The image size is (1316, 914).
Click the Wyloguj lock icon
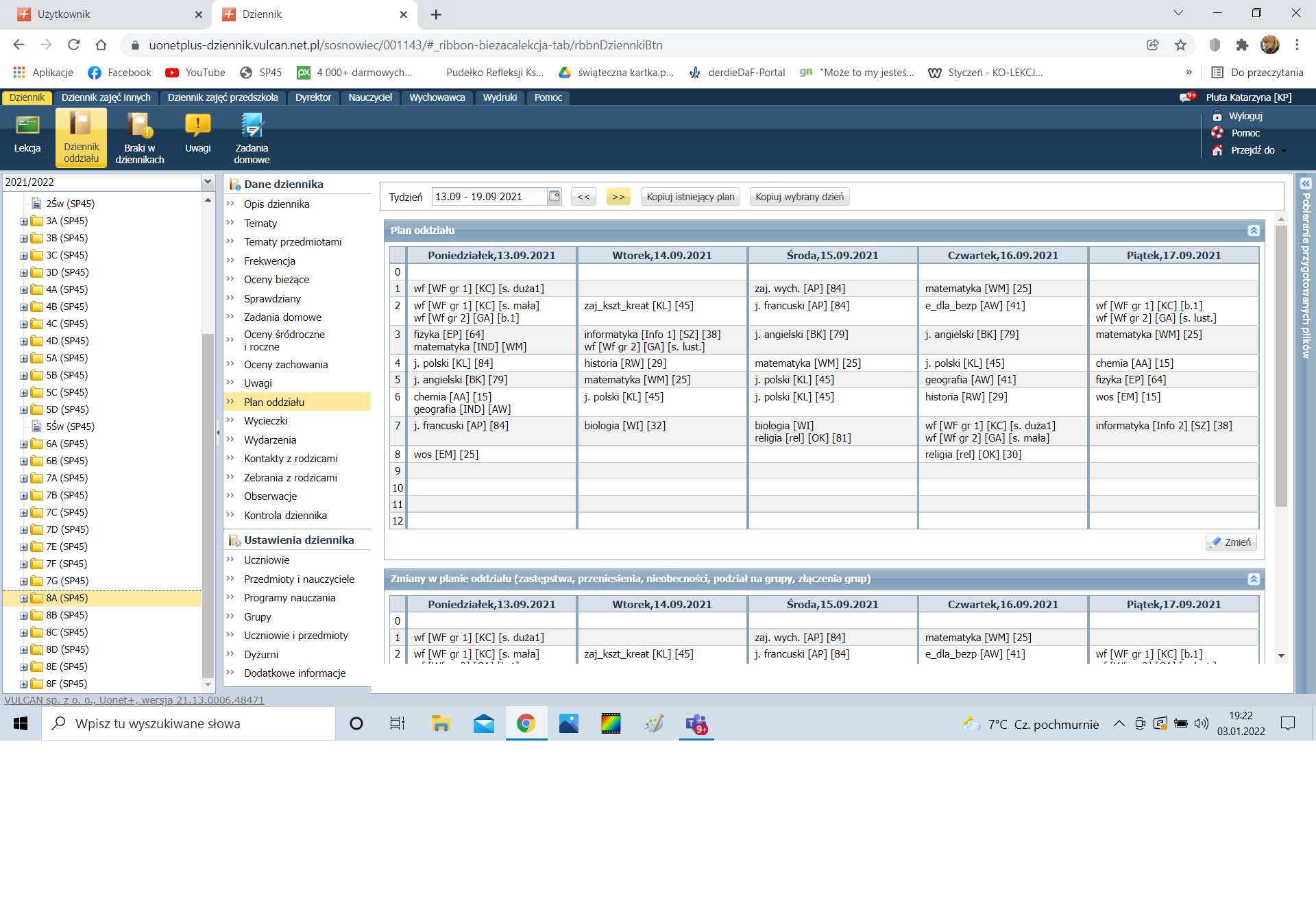pos(1217,116)
